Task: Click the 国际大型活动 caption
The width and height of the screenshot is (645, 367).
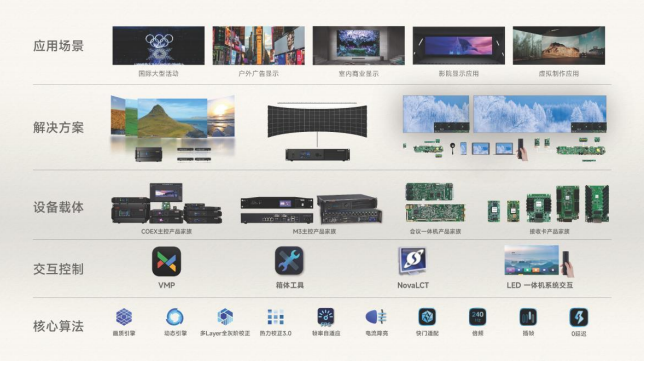Action: [x=158, y=74]
